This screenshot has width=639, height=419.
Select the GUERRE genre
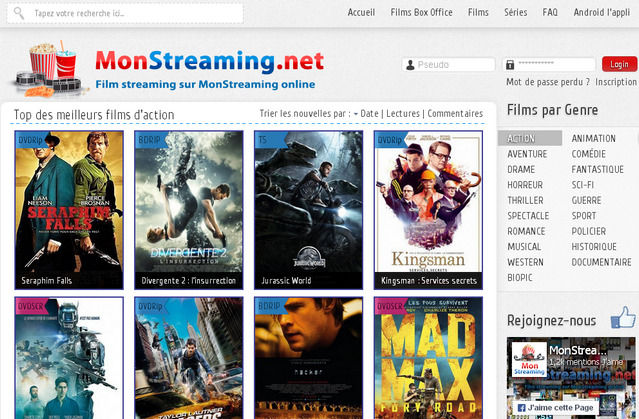click(x=586, y=201)
